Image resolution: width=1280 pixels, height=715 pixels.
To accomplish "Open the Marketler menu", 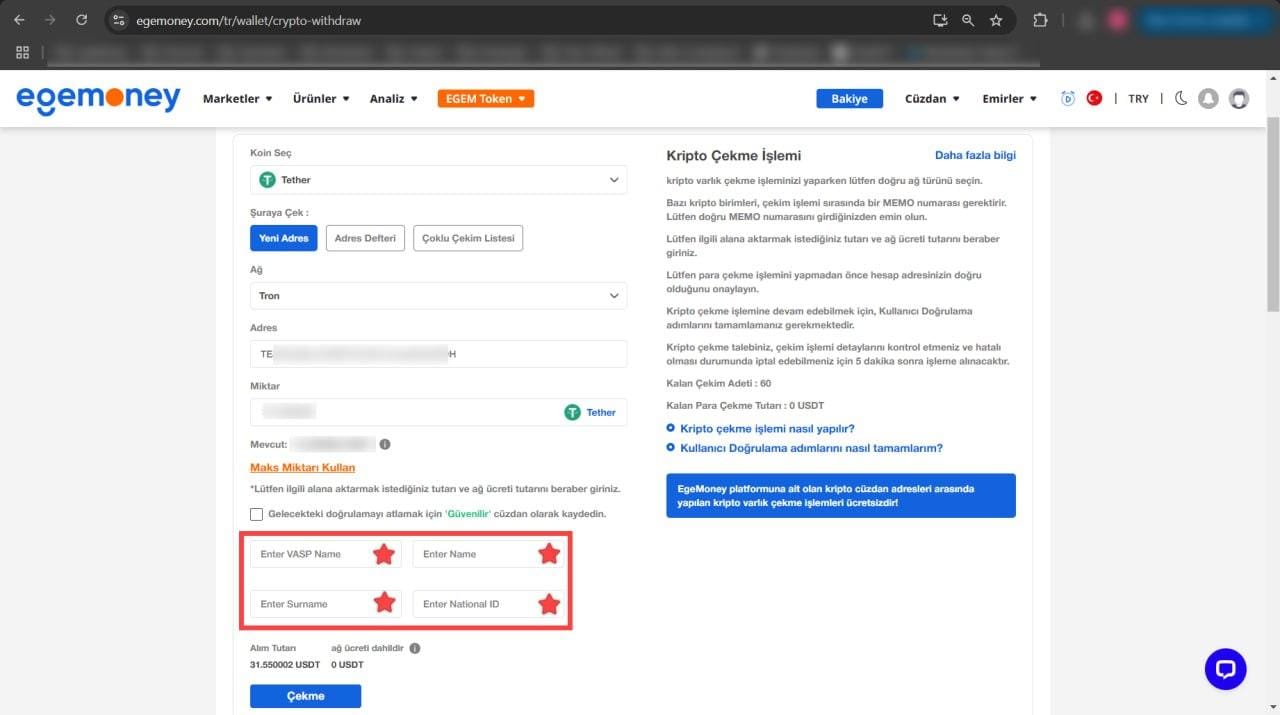I will click(x=238, y=98).
